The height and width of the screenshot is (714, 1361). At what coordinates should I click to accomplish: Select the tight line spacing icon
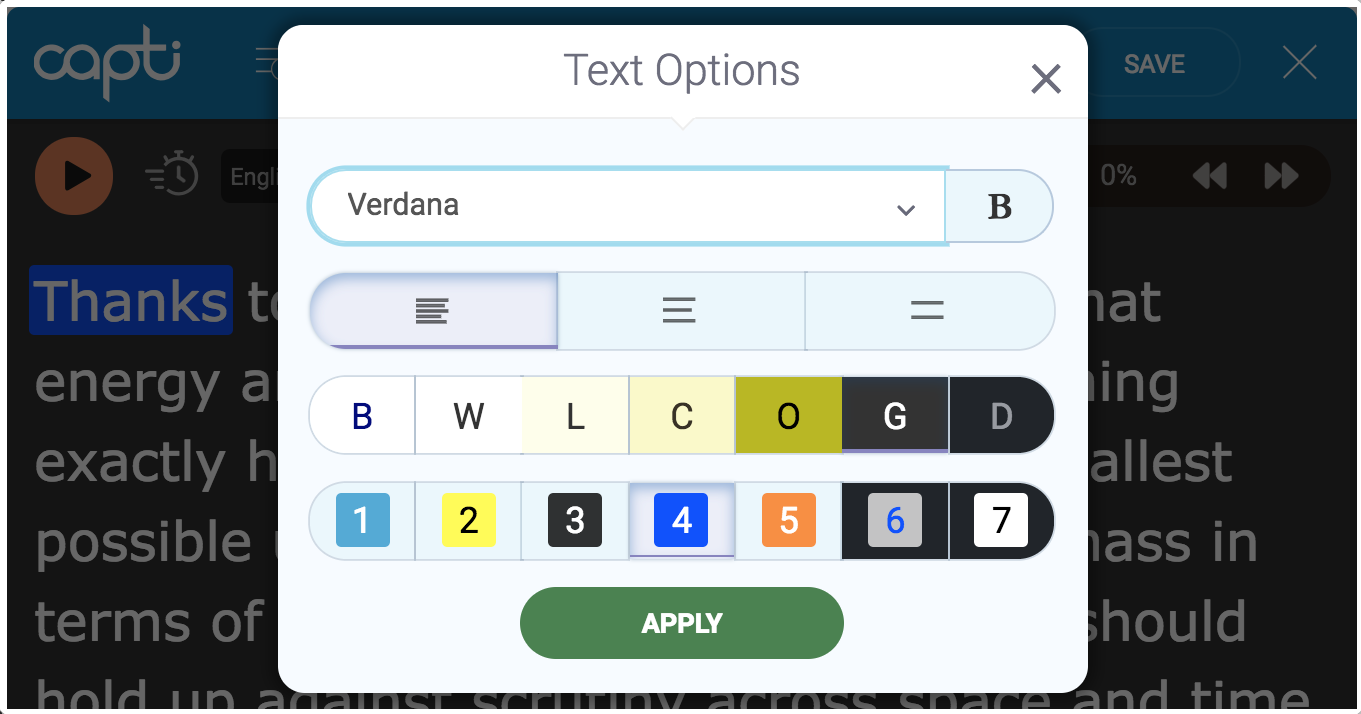click(x=432, y=311)
